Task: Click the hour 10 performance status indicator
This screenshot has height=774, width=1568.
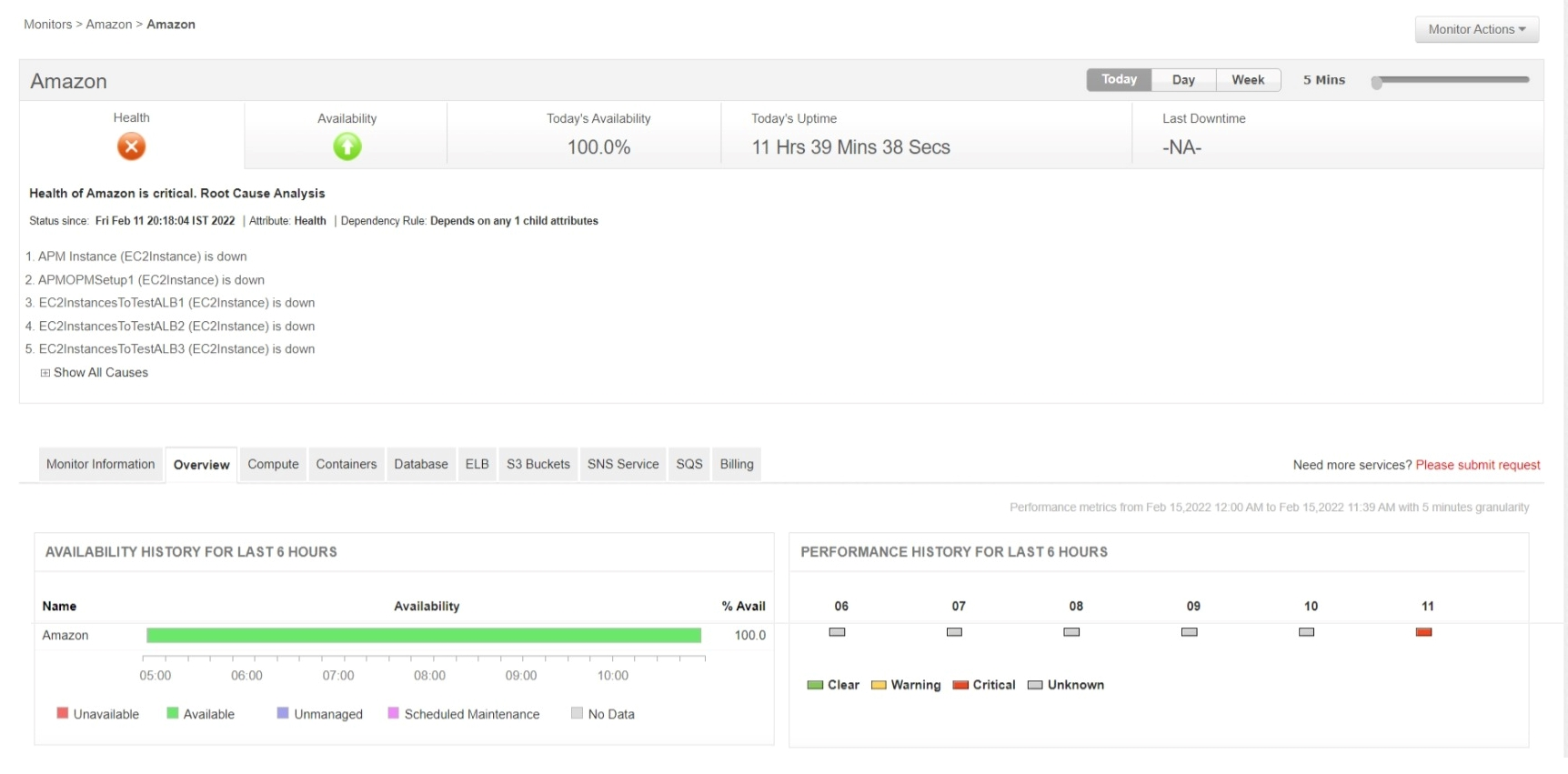Action: tap(1306, 632)
